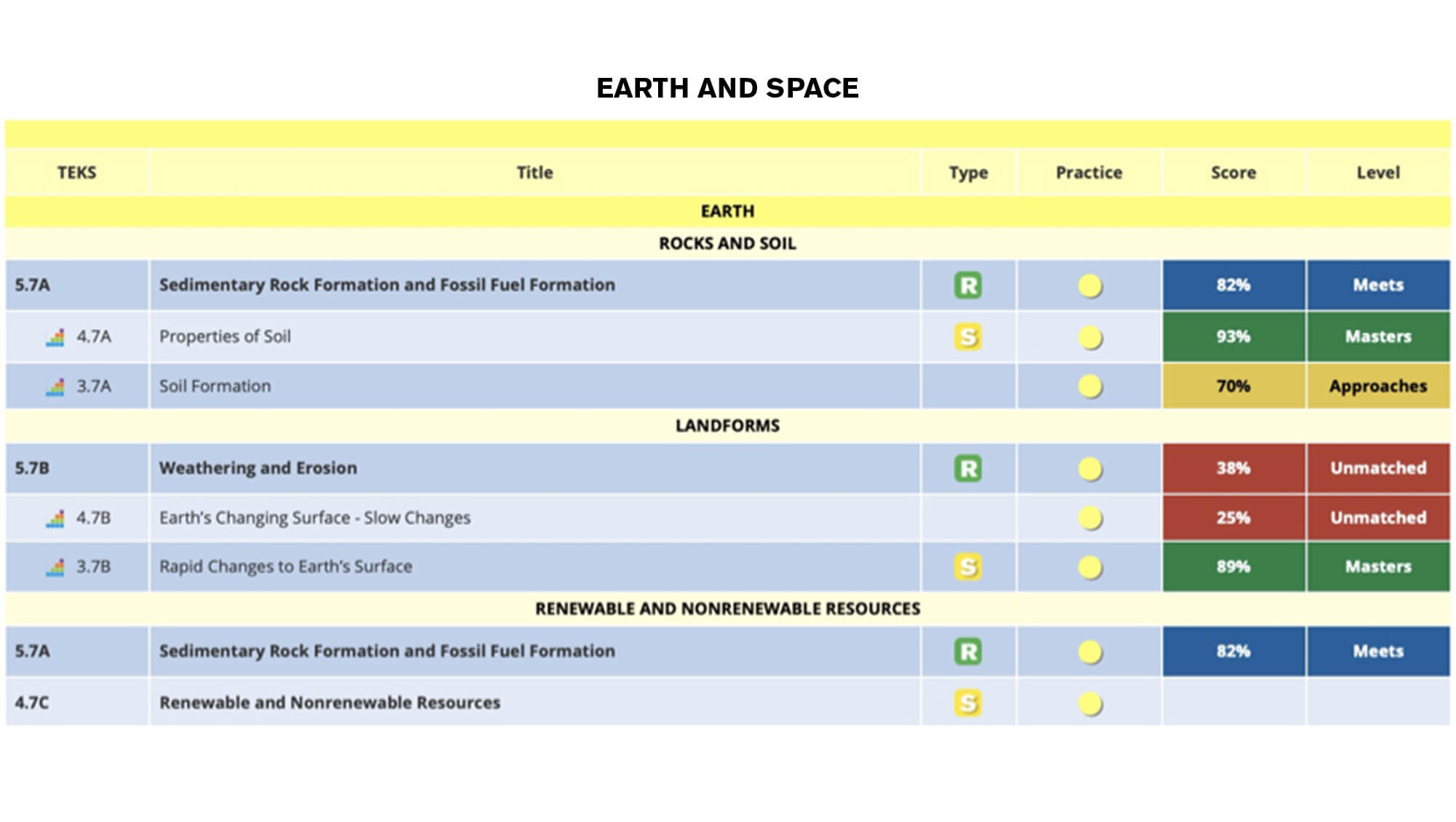1456x822 pixels.
Task: Click the 25% score cell
Action: (1233, 518)
